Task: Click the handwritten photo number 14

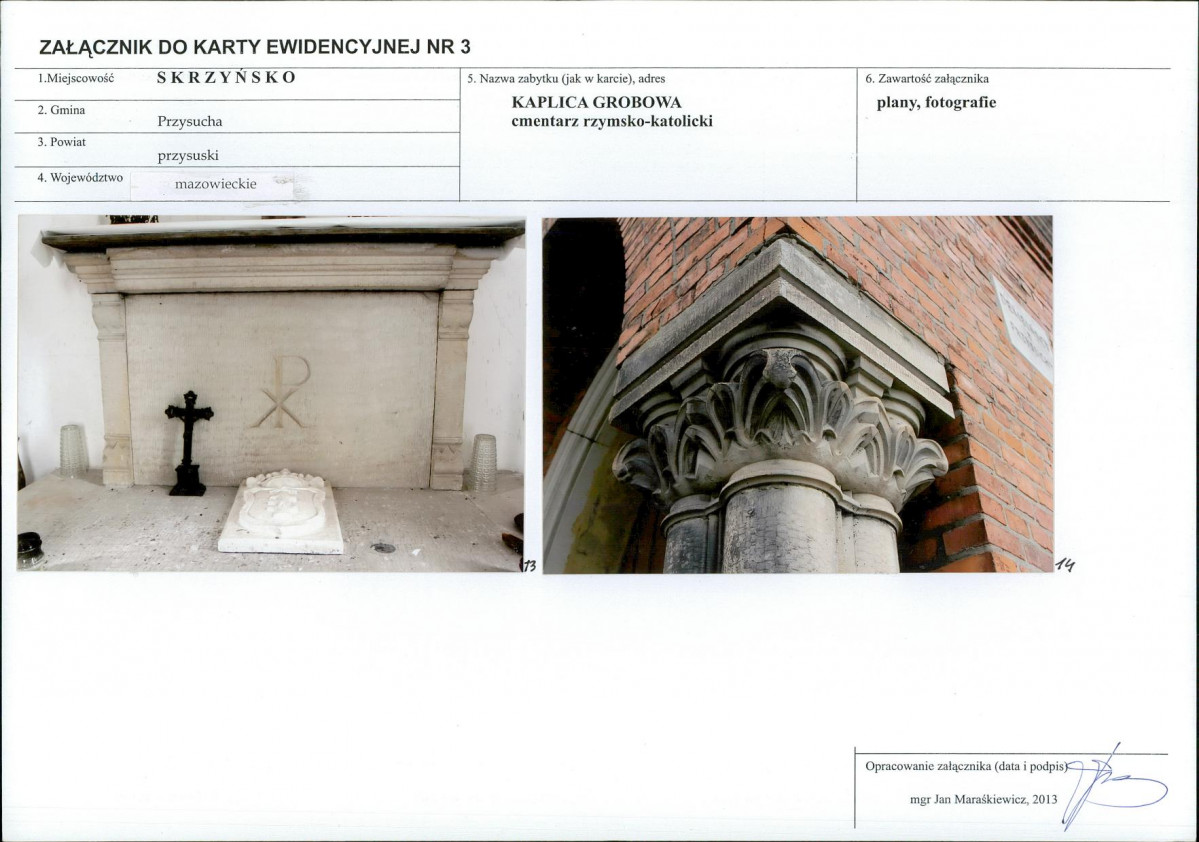Action: pos(1064,567)
